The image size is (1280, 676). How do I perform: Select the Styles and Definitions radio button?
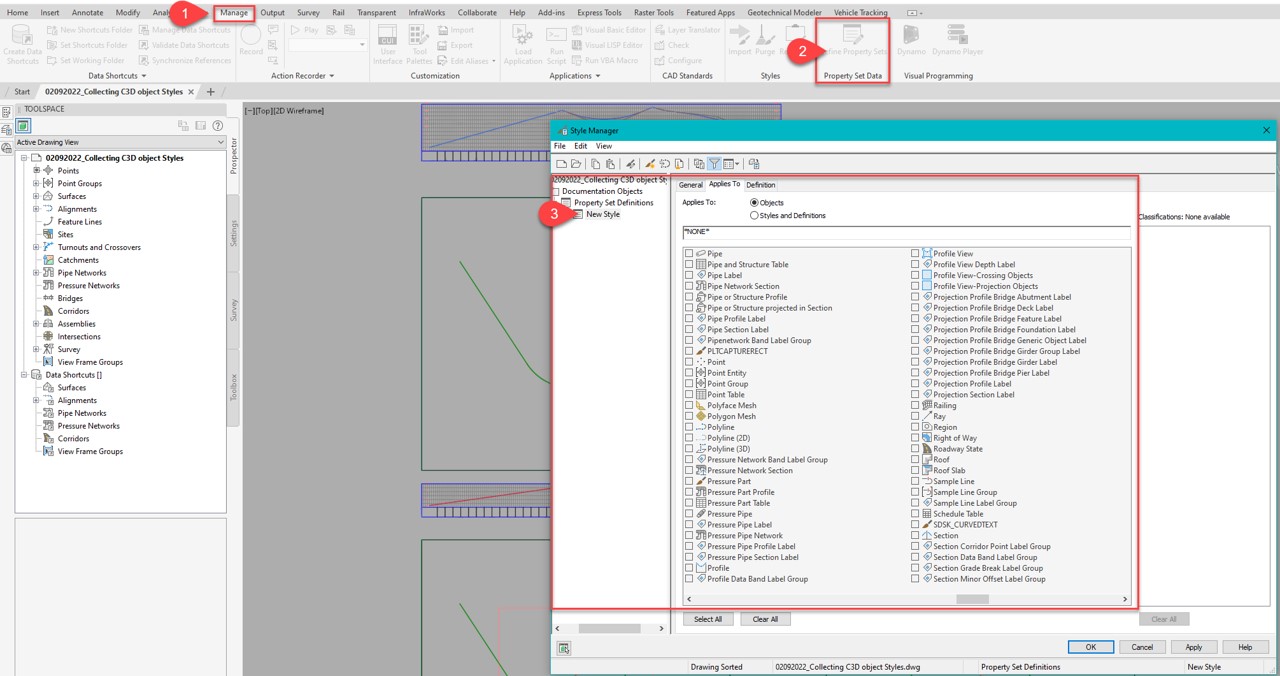click(754, 215)
